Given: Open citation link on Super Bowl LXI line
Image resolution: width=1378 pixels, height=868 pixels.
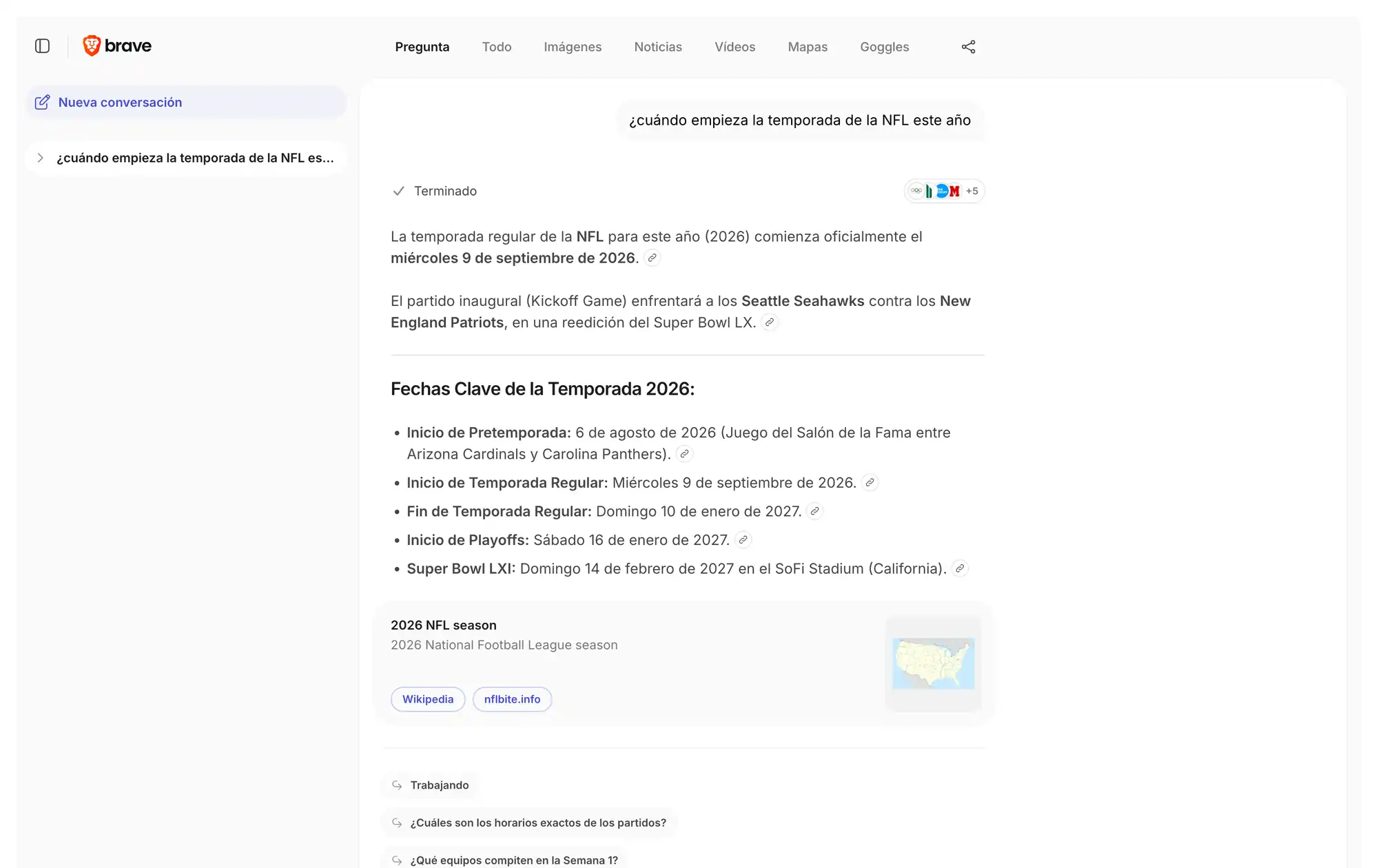Looking at the screenshot, I should tap(960, 568).
